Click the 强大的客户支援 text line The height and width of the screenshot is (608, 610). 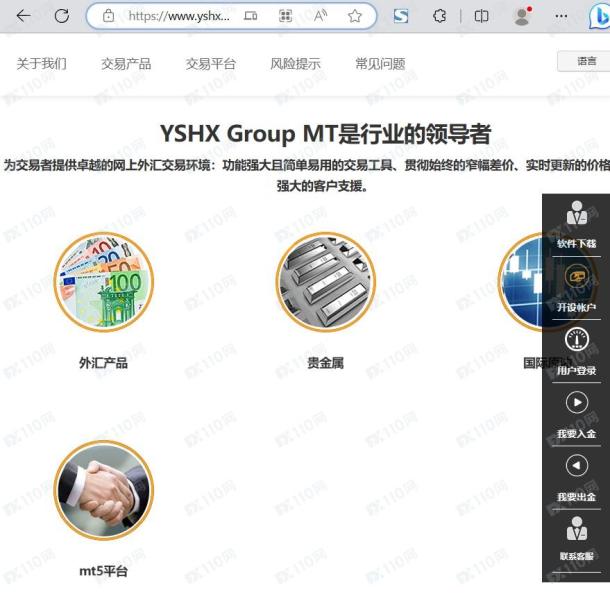coord(322,186)
